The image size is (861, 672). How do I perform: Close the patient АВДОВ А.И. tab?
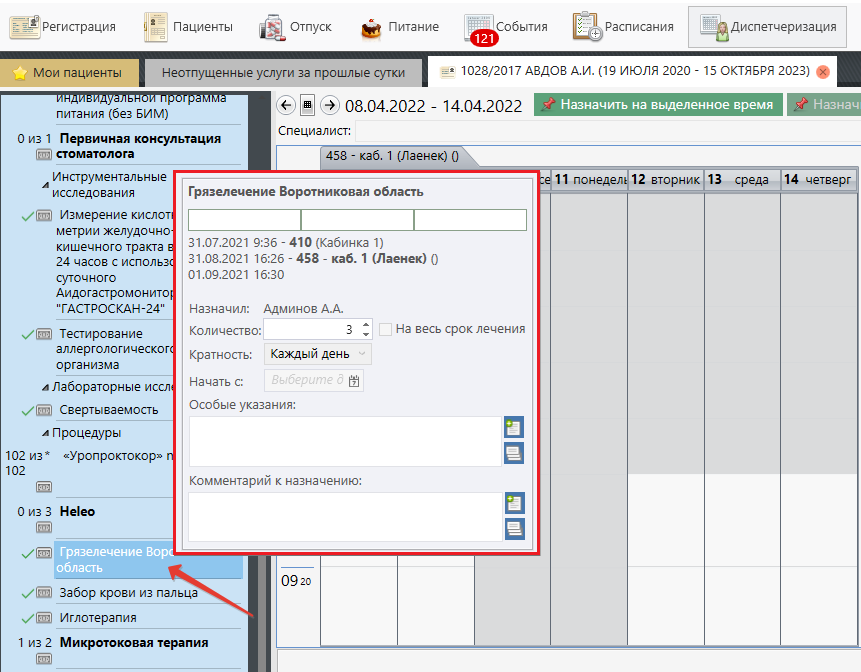tap(822, 73)
